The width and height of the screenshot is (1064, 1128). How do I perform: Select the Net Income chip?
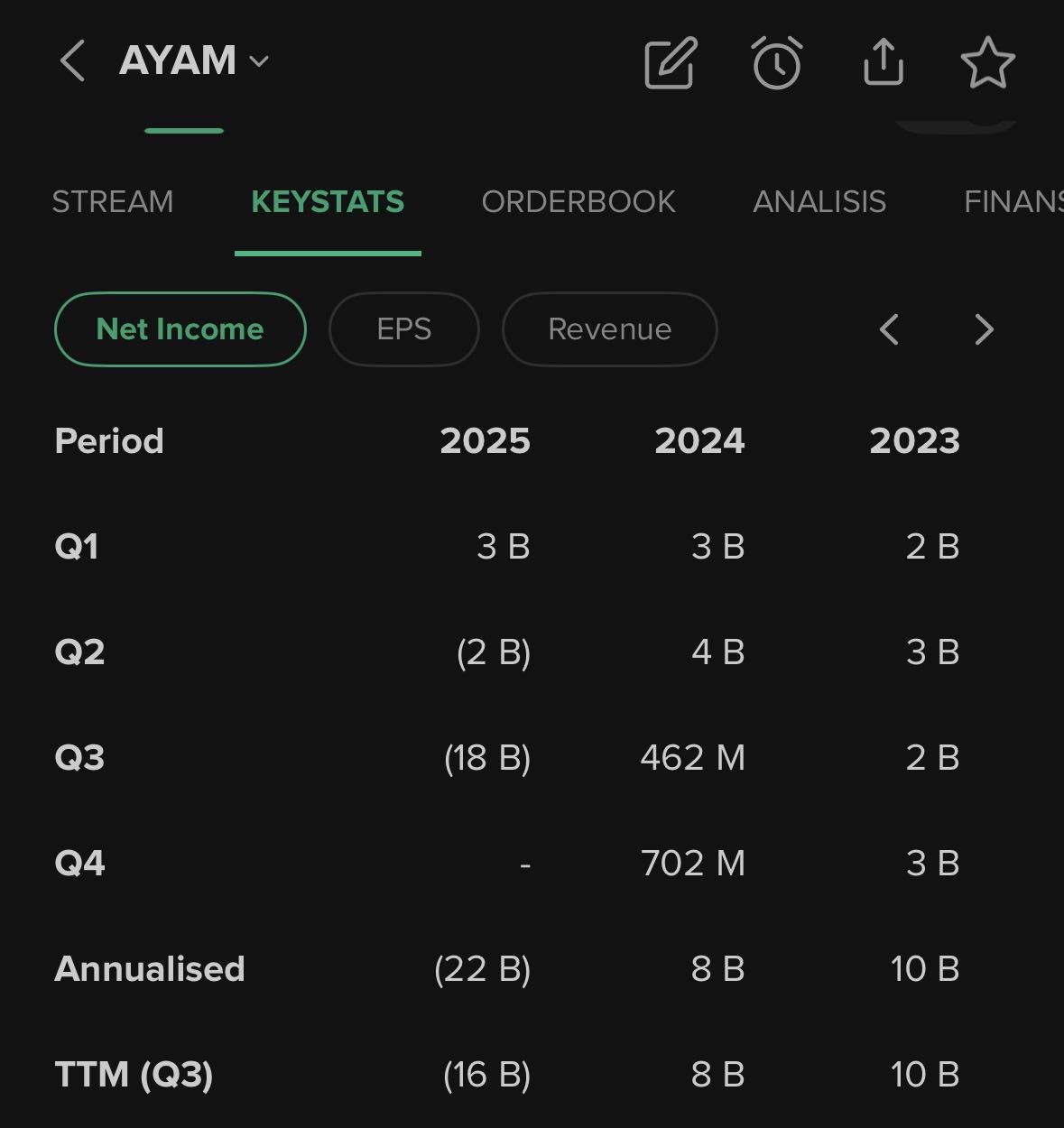tap(180, 329)
